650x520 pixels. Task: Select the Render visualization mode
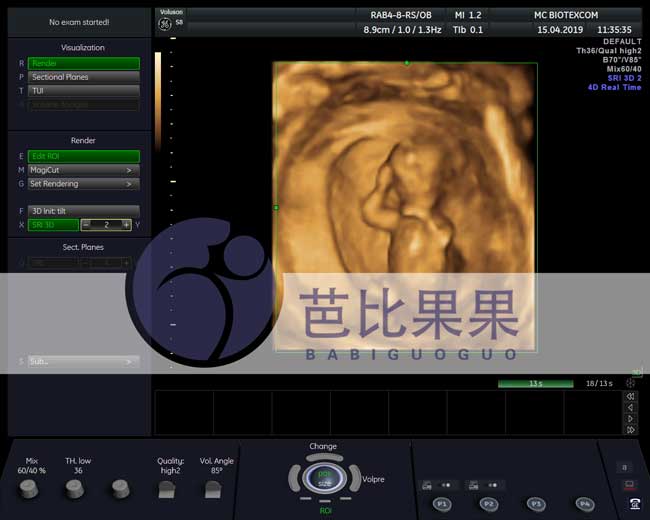[84, 63]
